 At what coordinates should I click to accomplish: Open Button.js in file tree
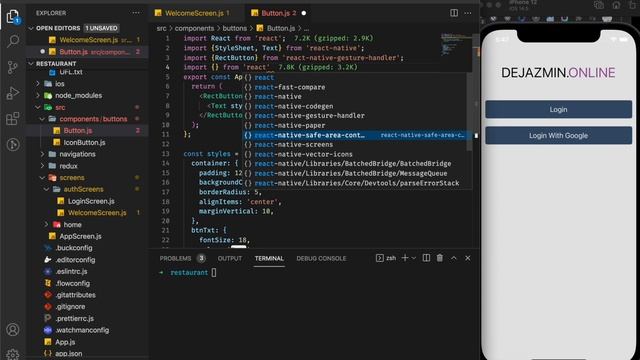point(78,131)
